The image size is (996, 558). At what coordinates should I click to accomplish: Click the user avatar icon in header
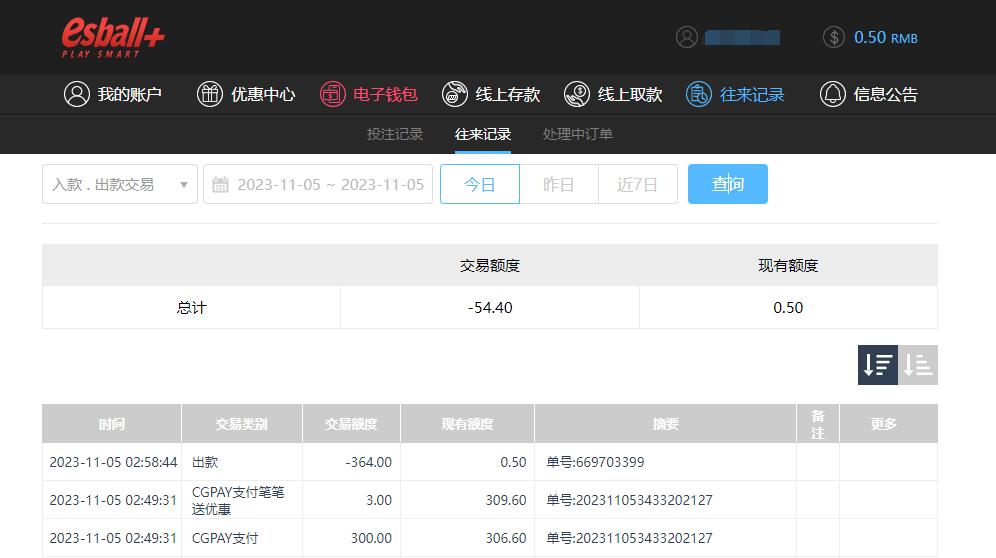pos(687,37)
